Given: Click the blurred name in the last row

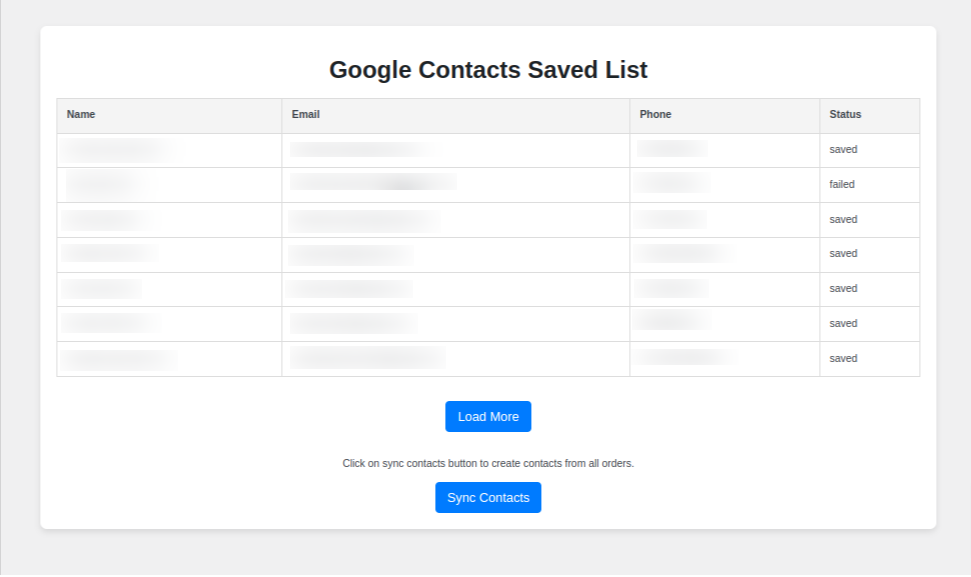Looking at the screenshot, I should coord(119,359).
